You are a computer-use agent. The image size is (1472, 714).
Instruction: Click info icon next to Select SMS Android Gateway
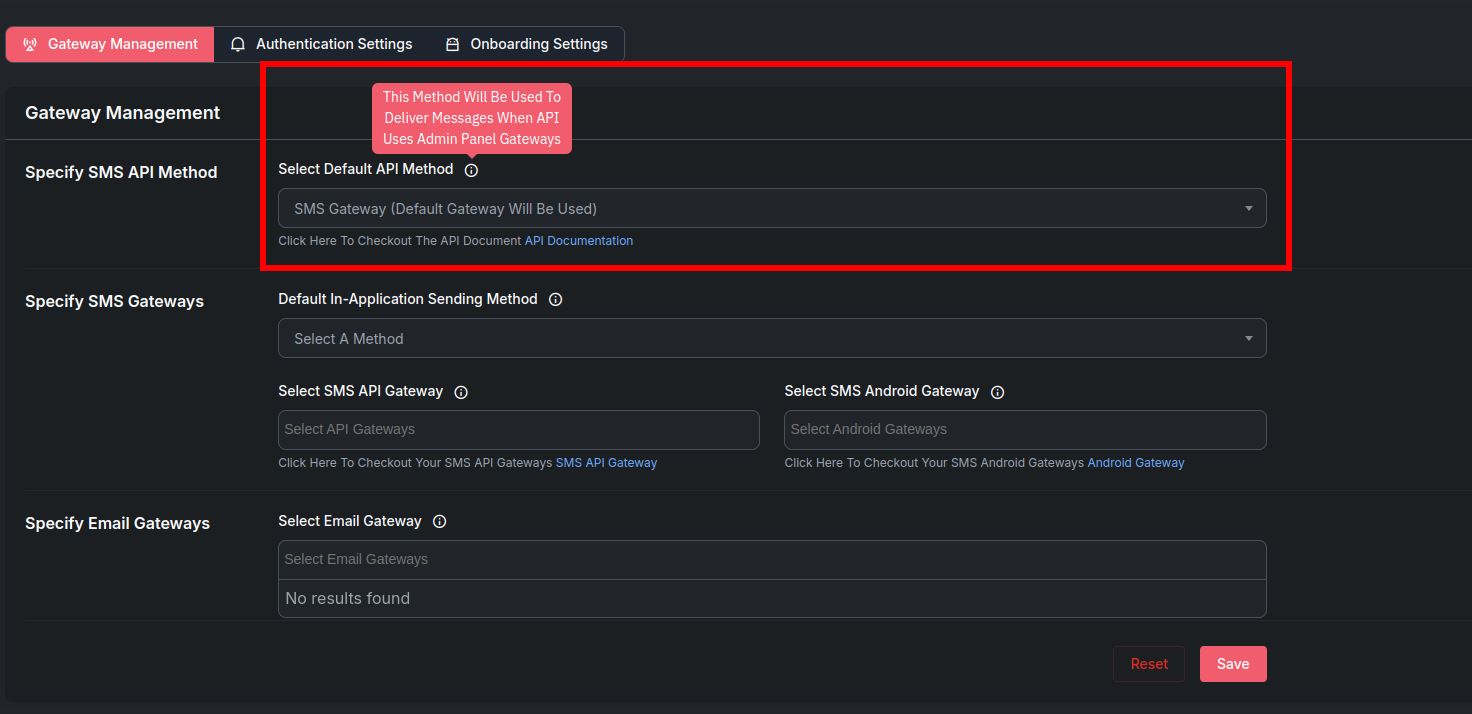tap(997, 392)
